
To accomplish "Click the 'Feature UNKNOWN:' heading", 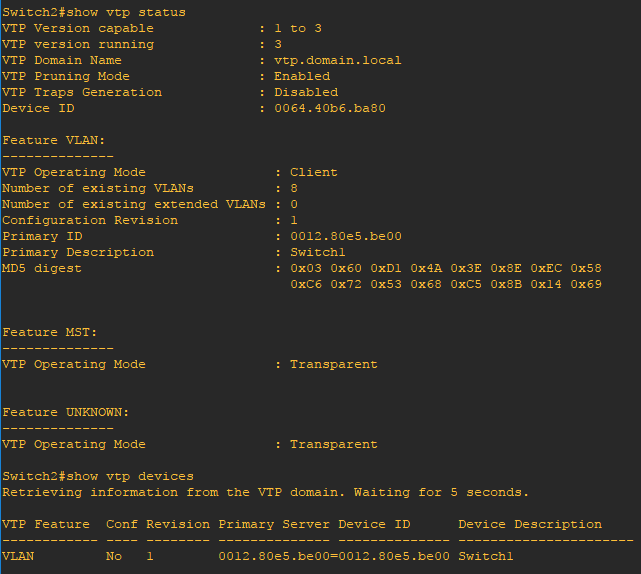I will coord(65,412).
